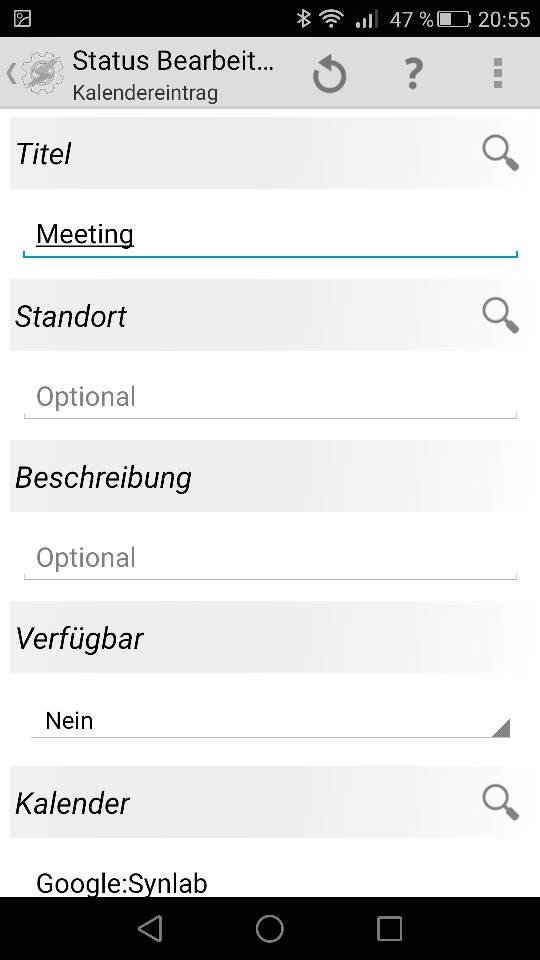Tap the Kalender magnifier search icon
This screenshot has height=960, width=540.
point(500,803)
